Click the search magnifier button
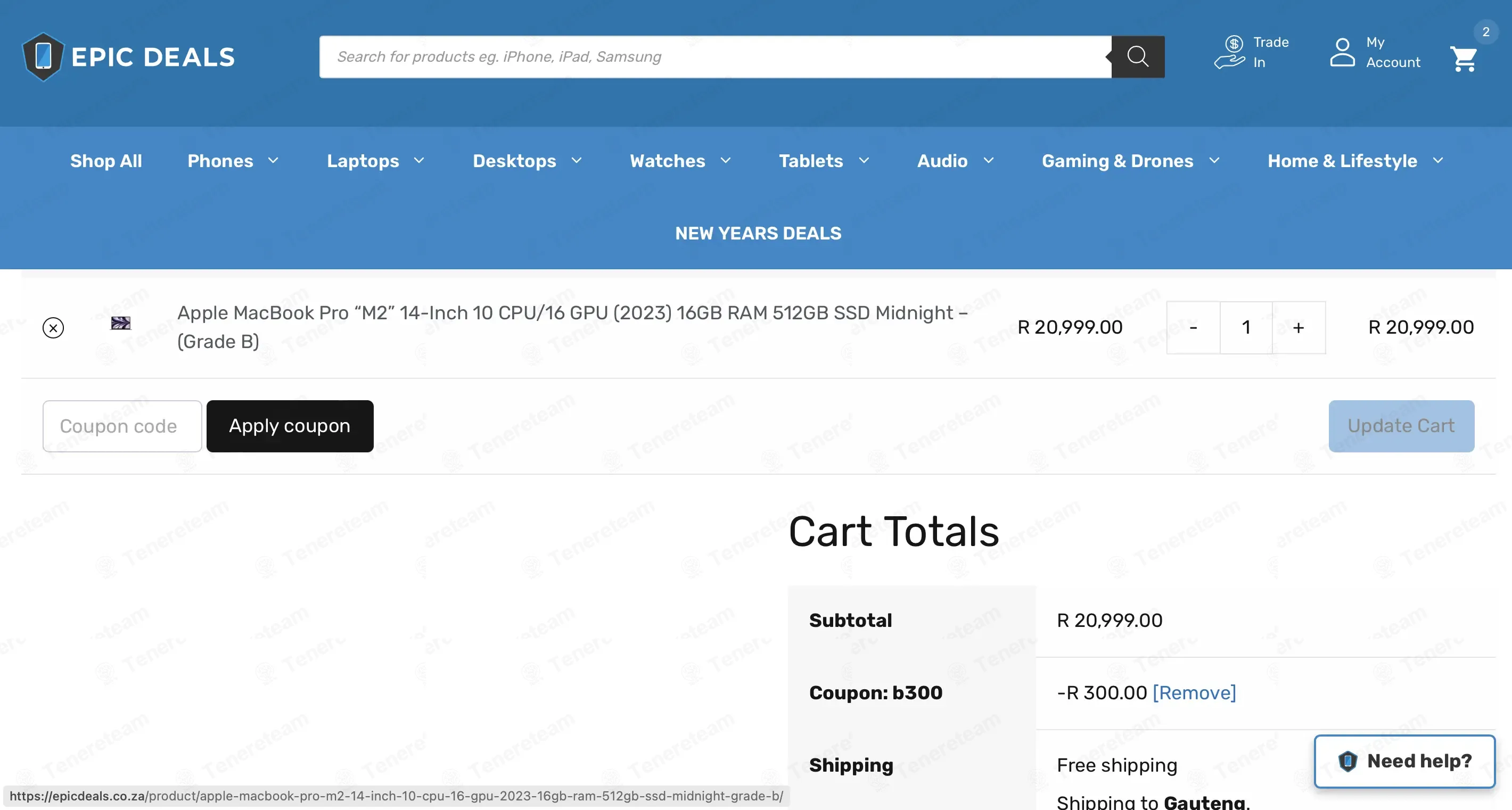 tap(1138, 57)
